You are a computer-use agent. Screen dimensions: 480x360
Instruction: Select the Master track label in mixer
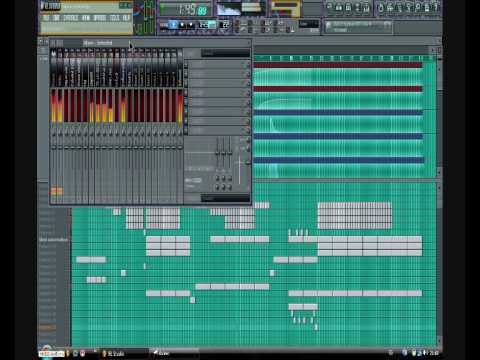(53, 68)
